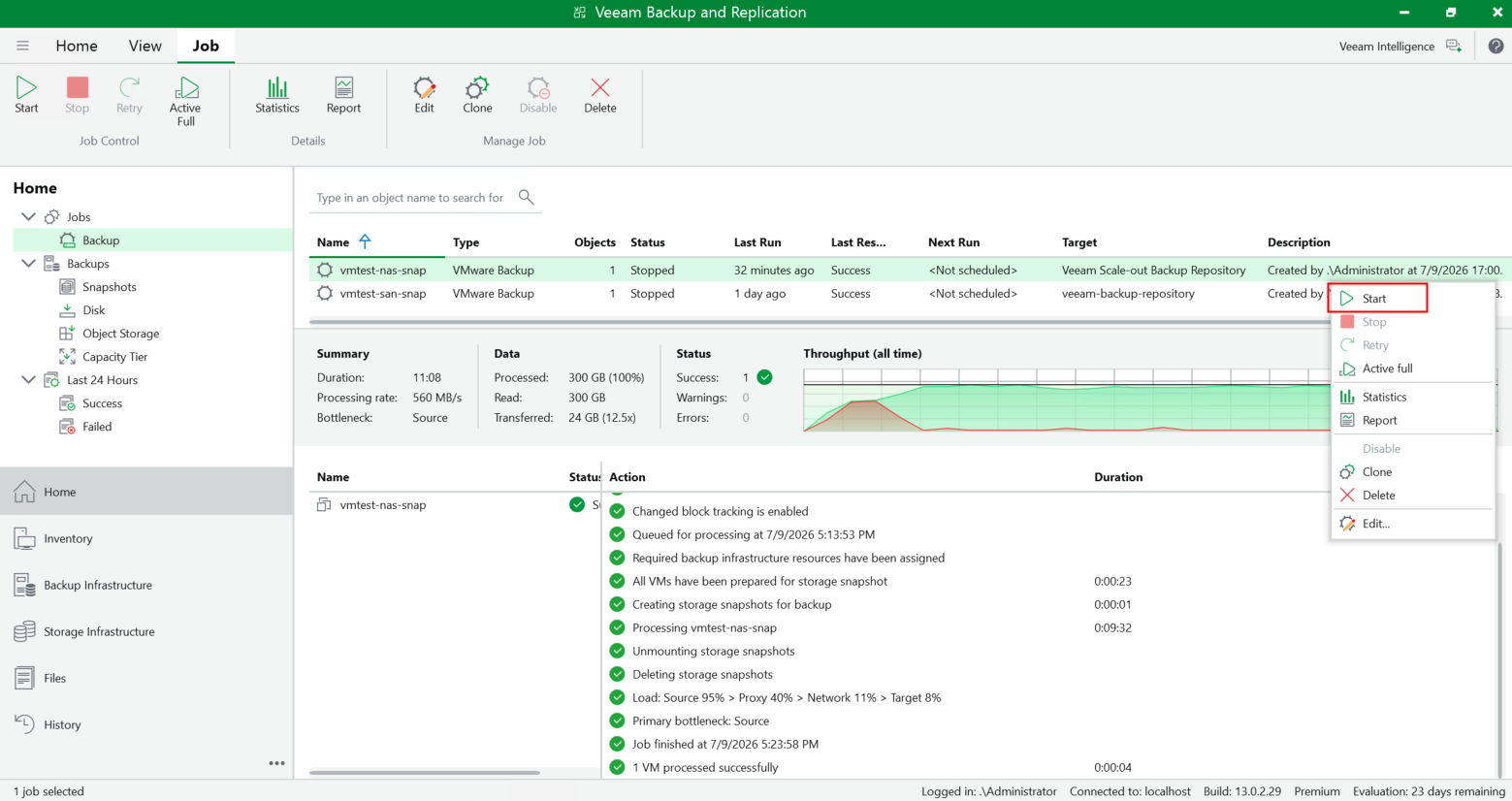This screenshot has height=801, width=1512.
Task: Select vmtest-nas-snap in the objects list
Action: pyautogui.click(x=383, y=505)
